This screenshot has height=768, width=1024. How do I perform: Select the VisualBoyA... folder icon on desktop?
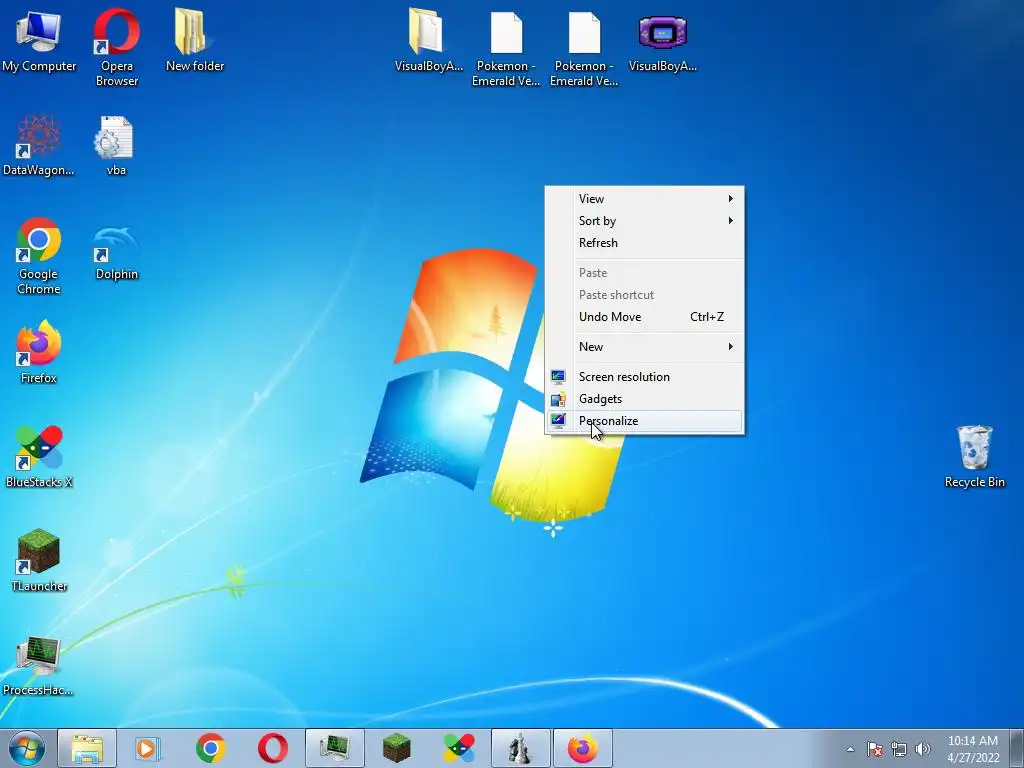click(x=428, y=40)
